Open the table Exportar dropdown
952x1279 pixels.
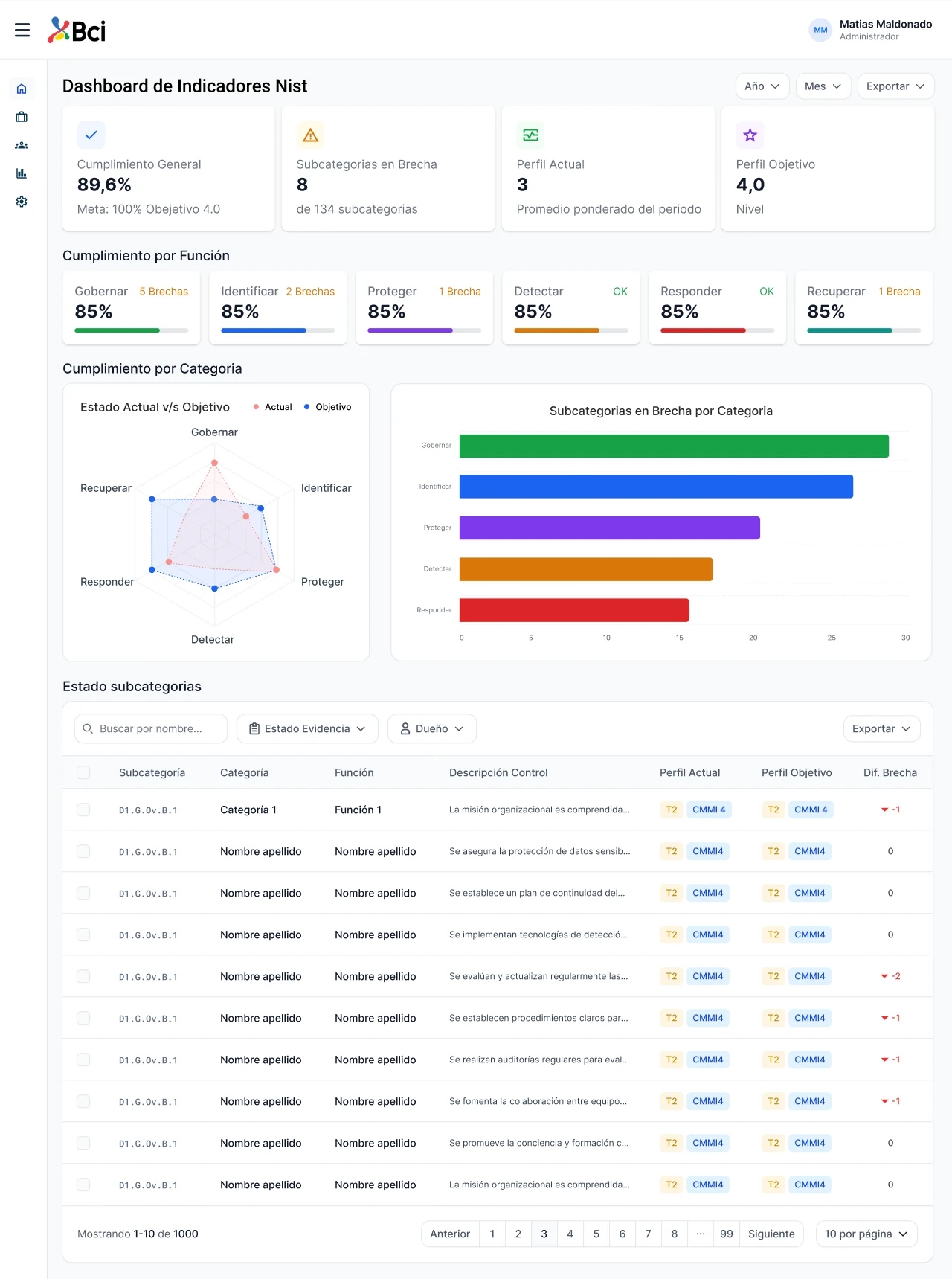[x=881, y=728]
